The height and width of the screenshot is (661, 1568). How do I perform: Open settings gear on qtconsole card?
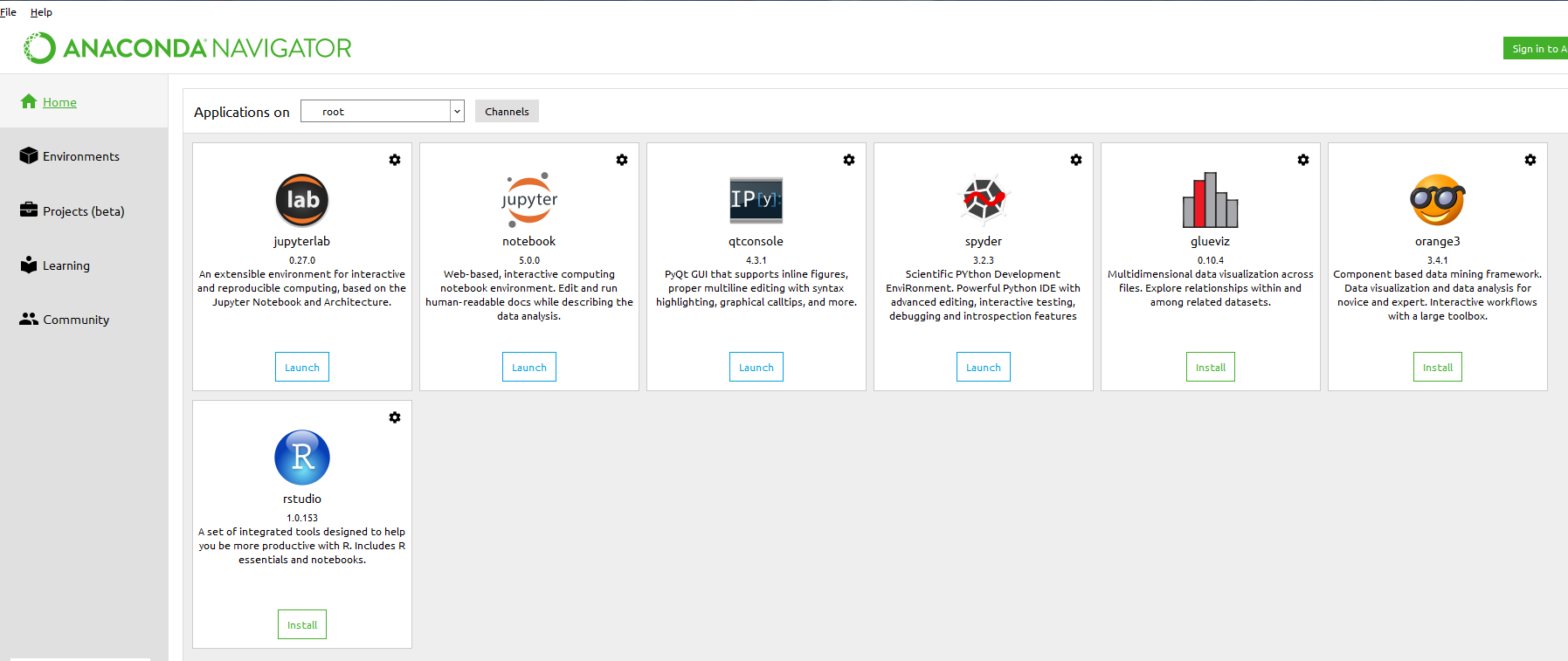coord(849,160)
